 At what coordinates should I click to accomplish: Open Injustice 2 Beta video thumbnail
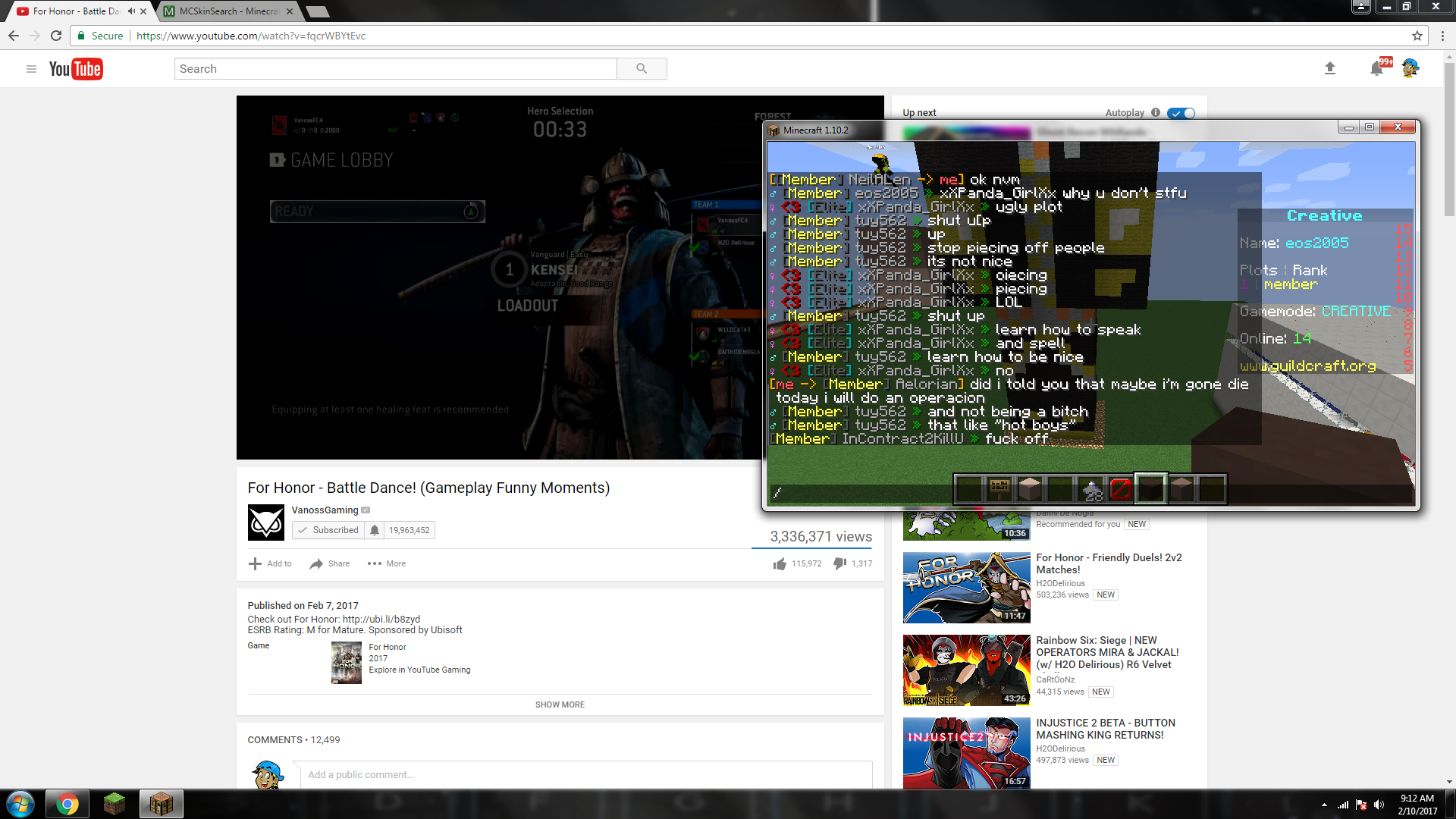coord(966,753)
